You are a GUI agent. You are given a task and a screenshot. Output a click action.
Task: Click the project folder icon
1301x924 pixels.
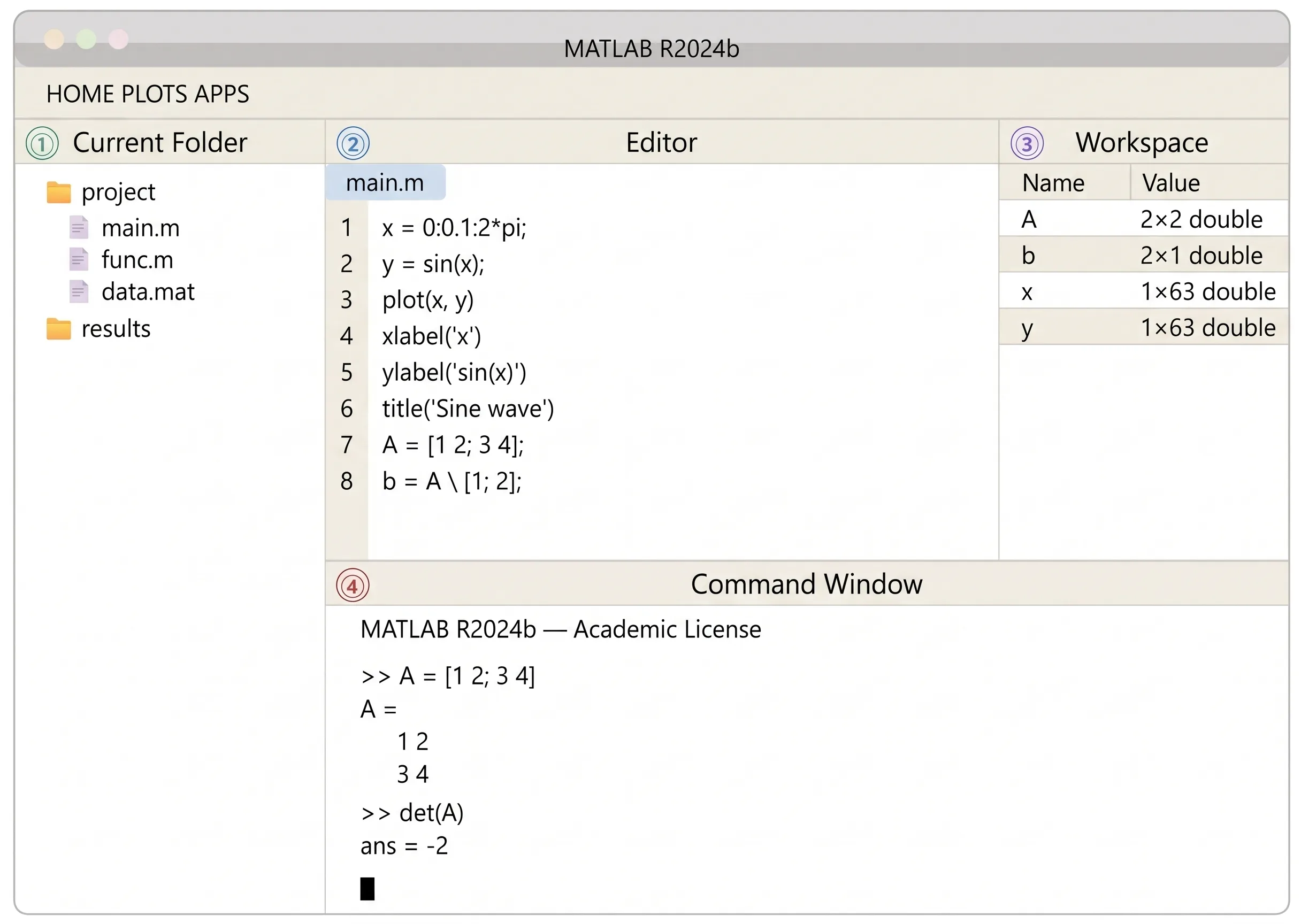tap(59, 192)
